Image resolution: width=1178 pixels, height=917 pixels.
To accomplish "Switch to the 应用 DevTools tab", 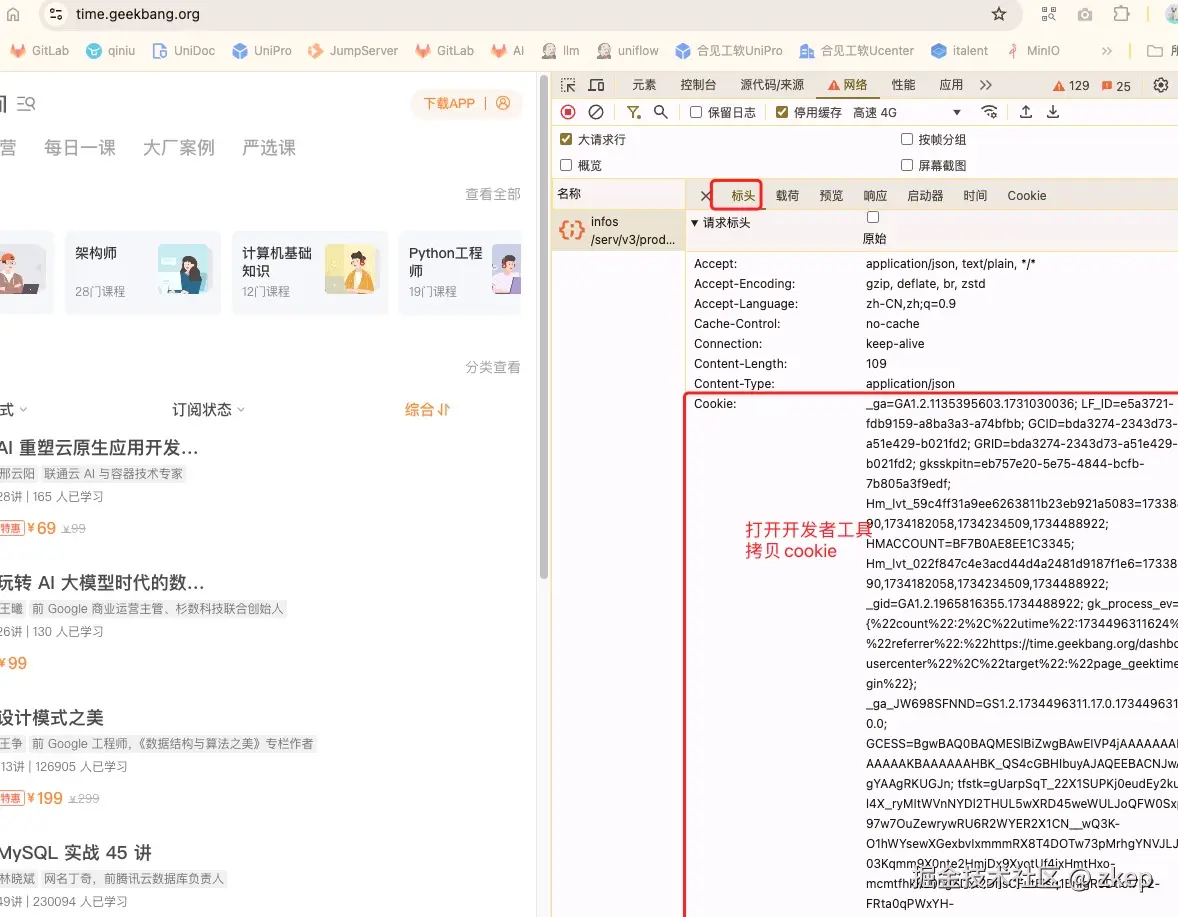I will (950, 85).
